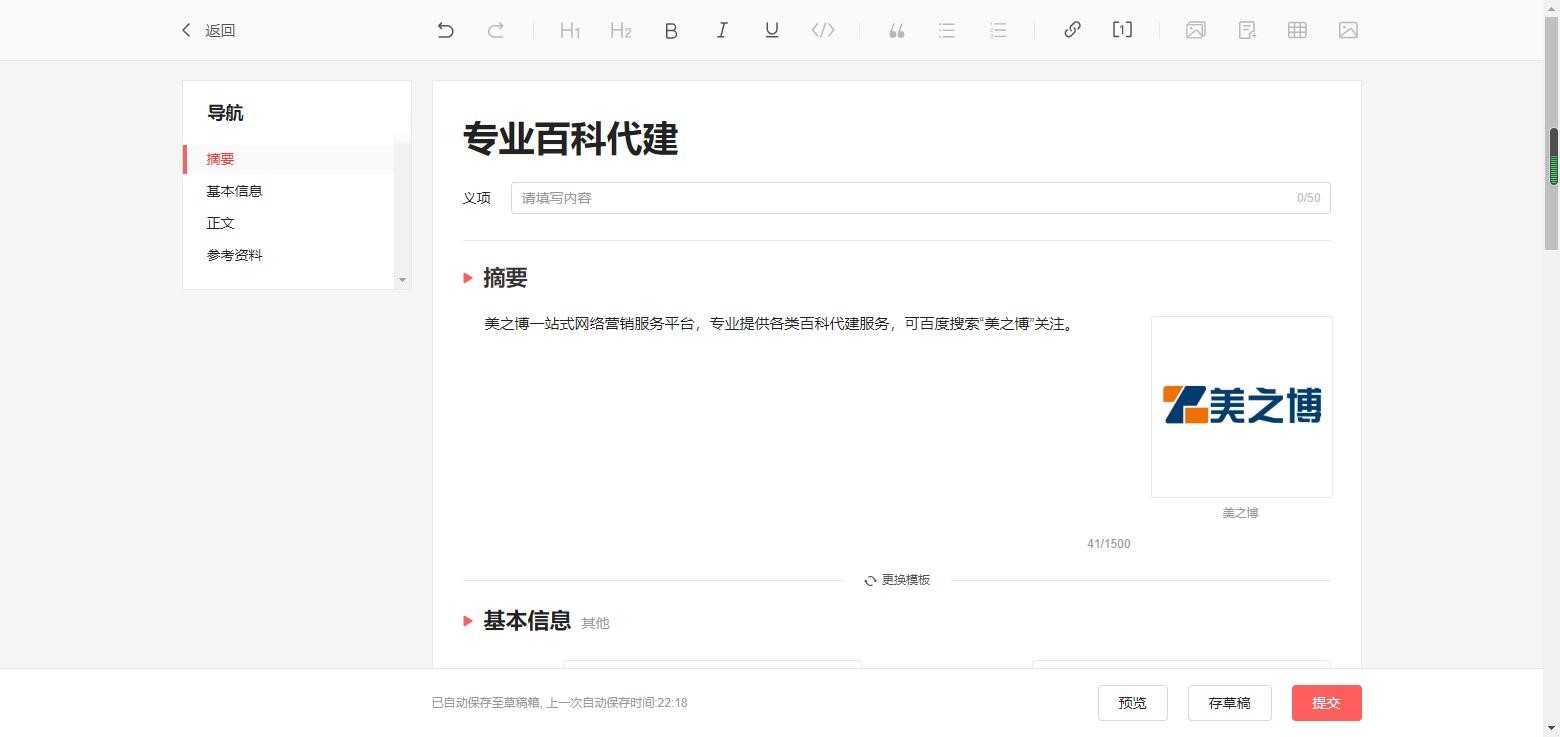Insert a picture from toolbar's last icon

coord(1348,30)
